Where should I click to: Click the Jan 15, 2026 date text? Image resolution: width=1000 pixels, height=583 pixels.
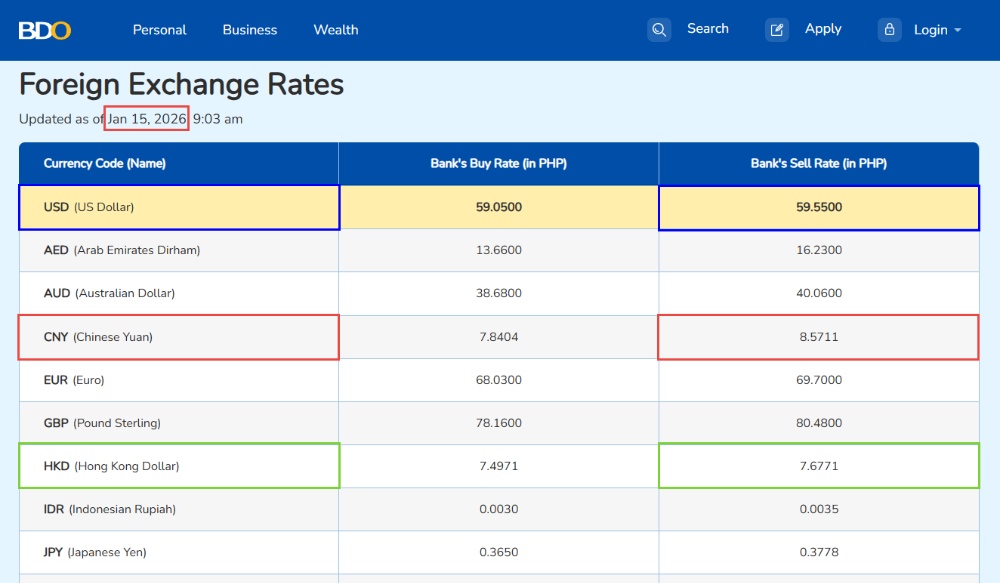147,119
